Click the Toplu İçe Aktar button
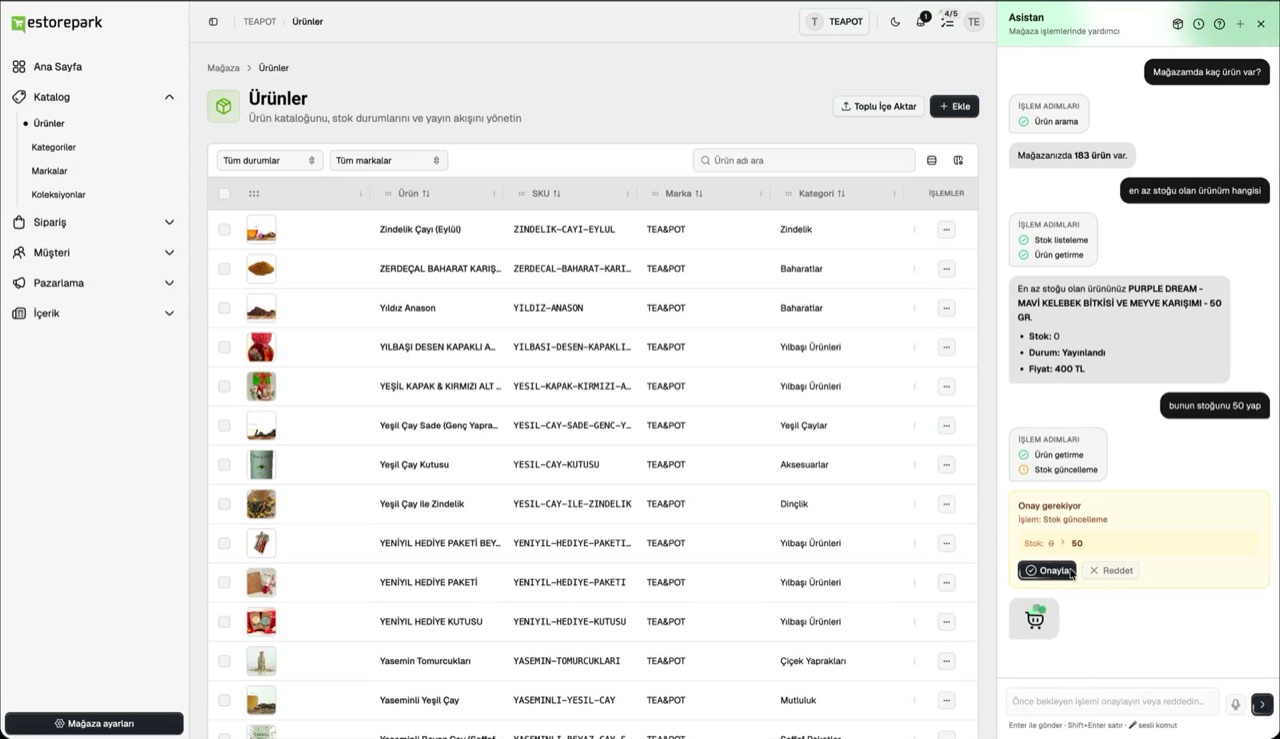This screenshot has width=1280, height=739. [x=879, y=106]
